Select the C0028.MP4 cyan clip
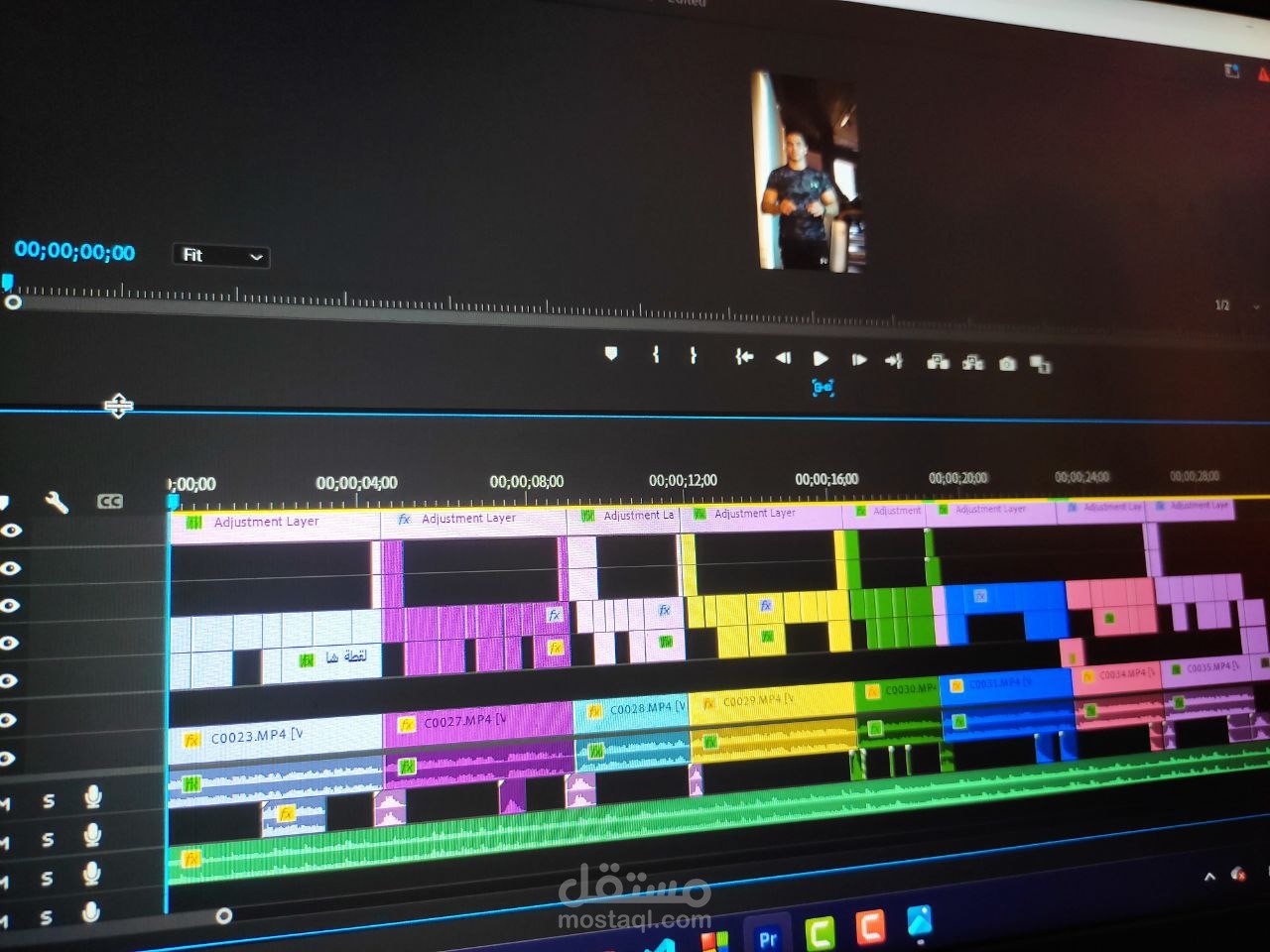1270x952 pixels. (632, 709)
